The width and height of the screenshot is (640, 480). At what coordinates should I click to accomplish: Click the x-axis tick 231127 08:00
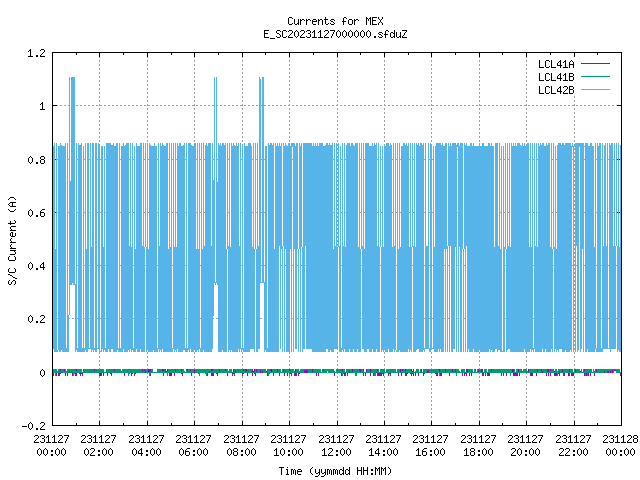241,446
